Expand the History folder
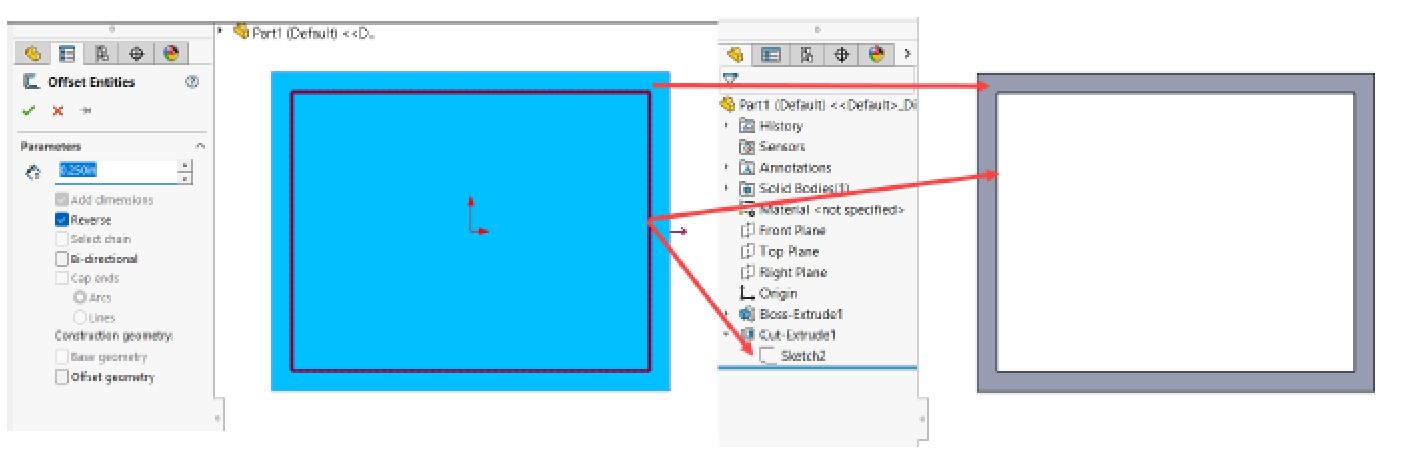 click(x=726, y=125)
